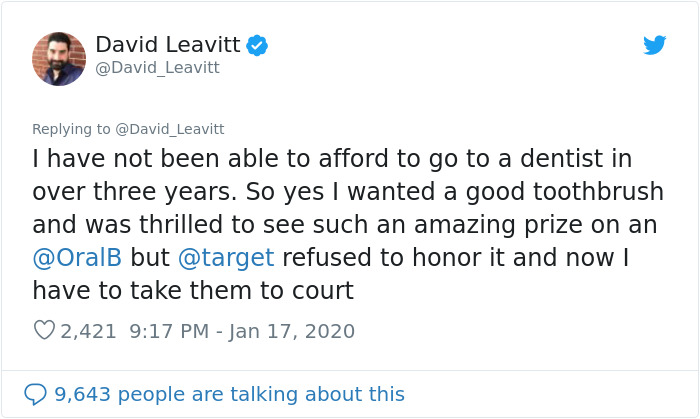Click the 2,421 likes count
This screenshot has height=419, width=700.
tap(89, 330)
